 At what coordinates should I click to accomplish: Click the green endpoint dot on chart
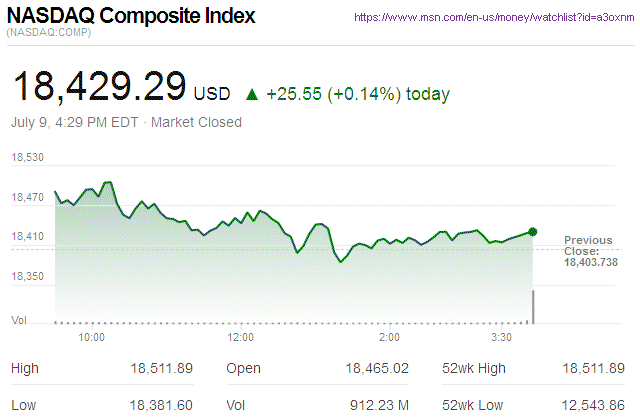coord(533,232)
